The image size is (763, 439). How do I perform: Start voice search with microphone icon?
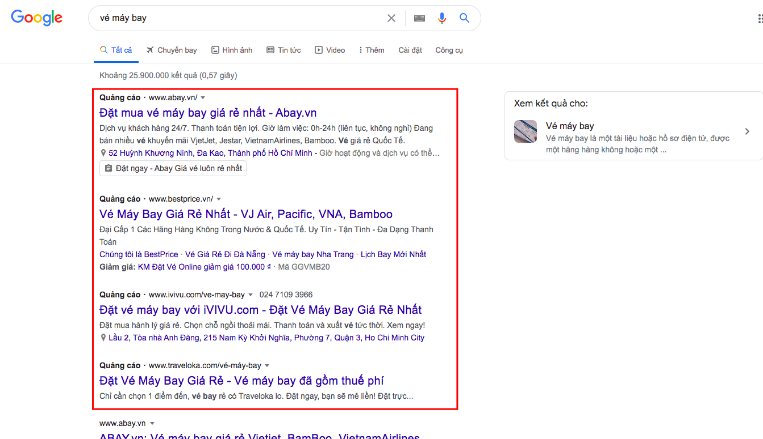coord(442,18)
